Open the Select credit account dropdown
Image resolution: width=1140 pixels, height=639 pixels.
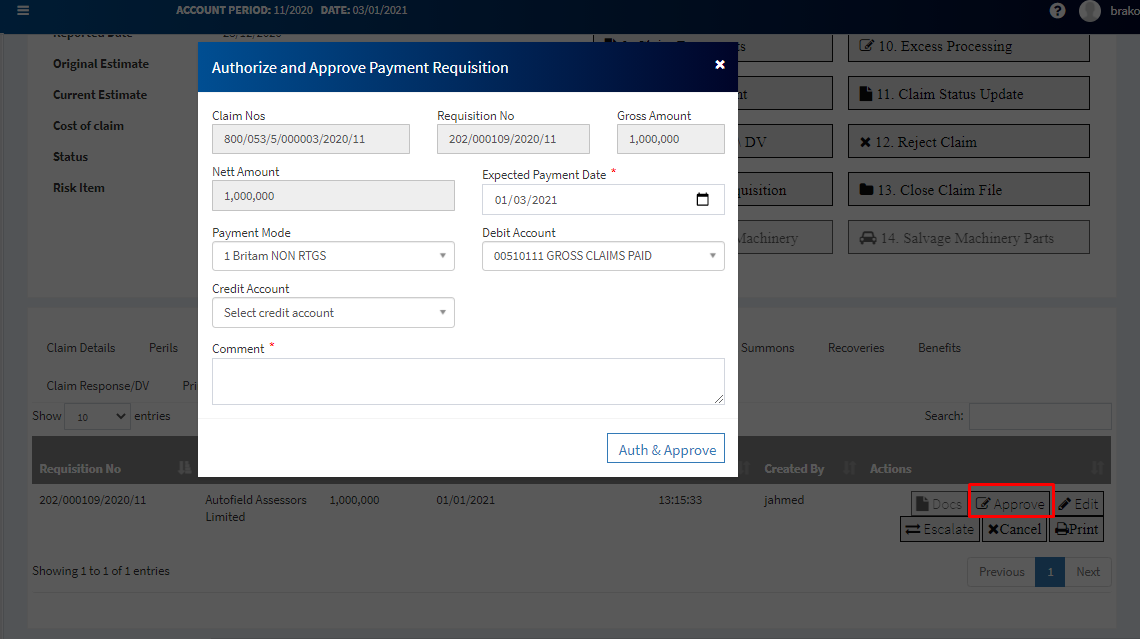point(333,313)
